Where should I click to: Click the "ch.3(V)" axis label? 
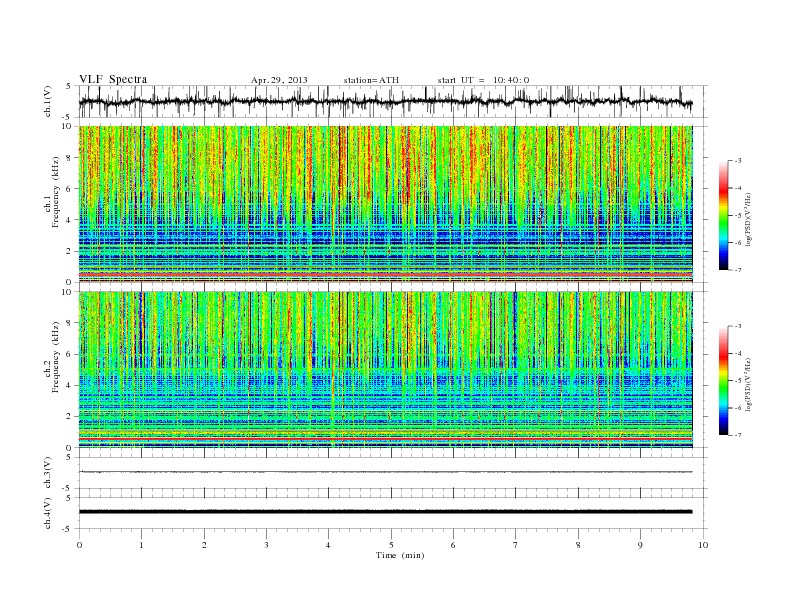[48, 473]
